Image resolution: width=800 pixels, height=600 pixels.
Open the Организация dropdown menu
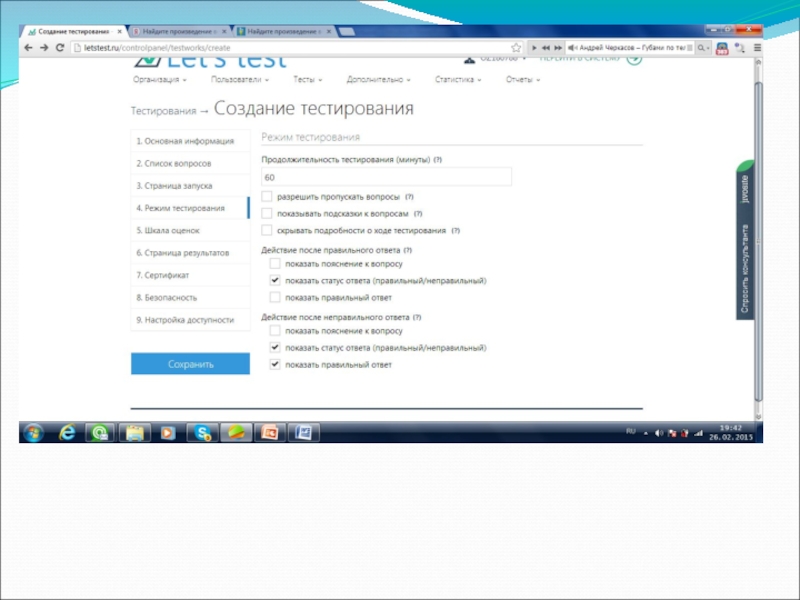(160, 80)
